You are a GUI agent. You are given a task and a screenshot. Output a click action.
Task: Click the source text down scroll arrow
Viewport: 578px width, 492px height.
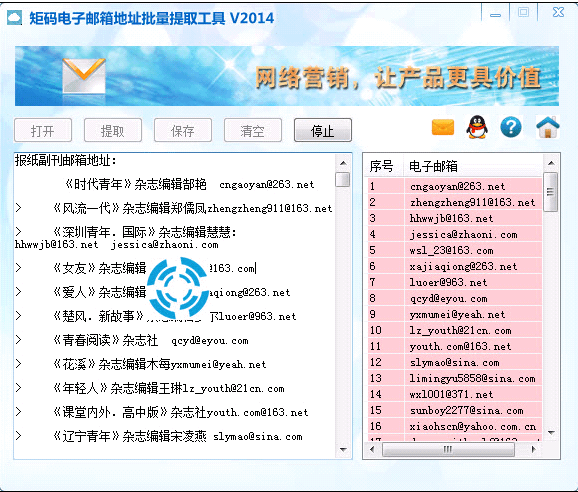coord(343,449)
